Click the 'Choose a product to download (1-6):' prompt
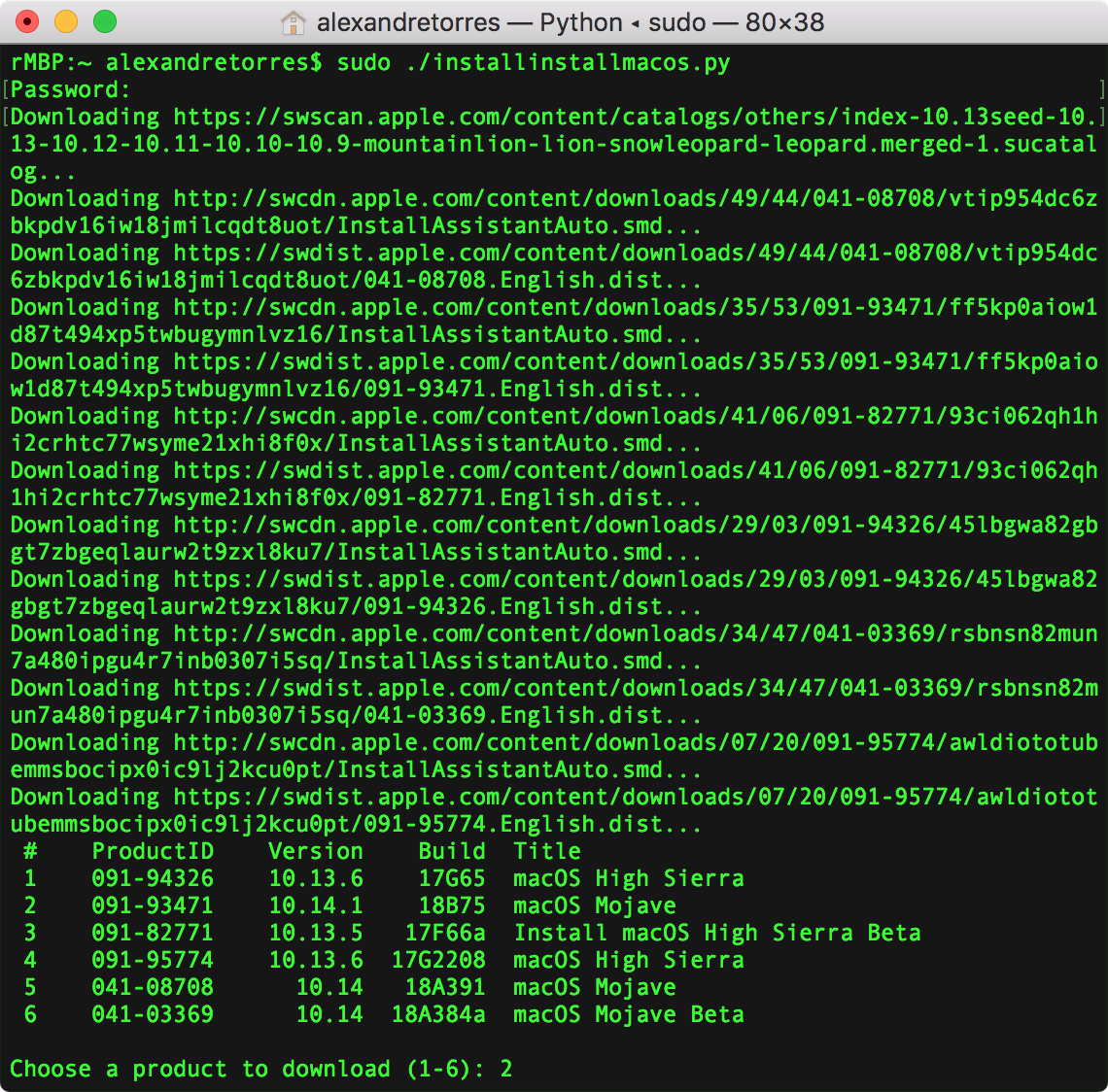Viewport: 1108px width, 1092px height. [247, 1069]
